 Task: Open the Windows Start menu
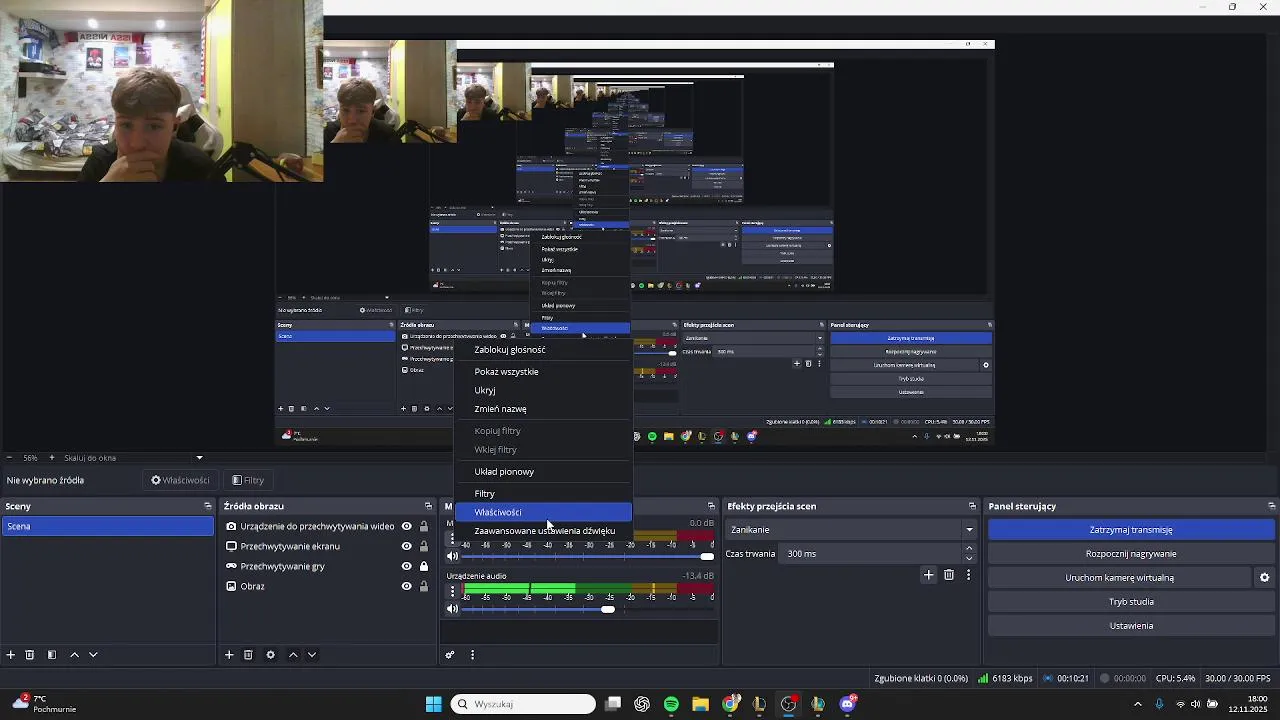pyautogui.click(x=433, y=704)
